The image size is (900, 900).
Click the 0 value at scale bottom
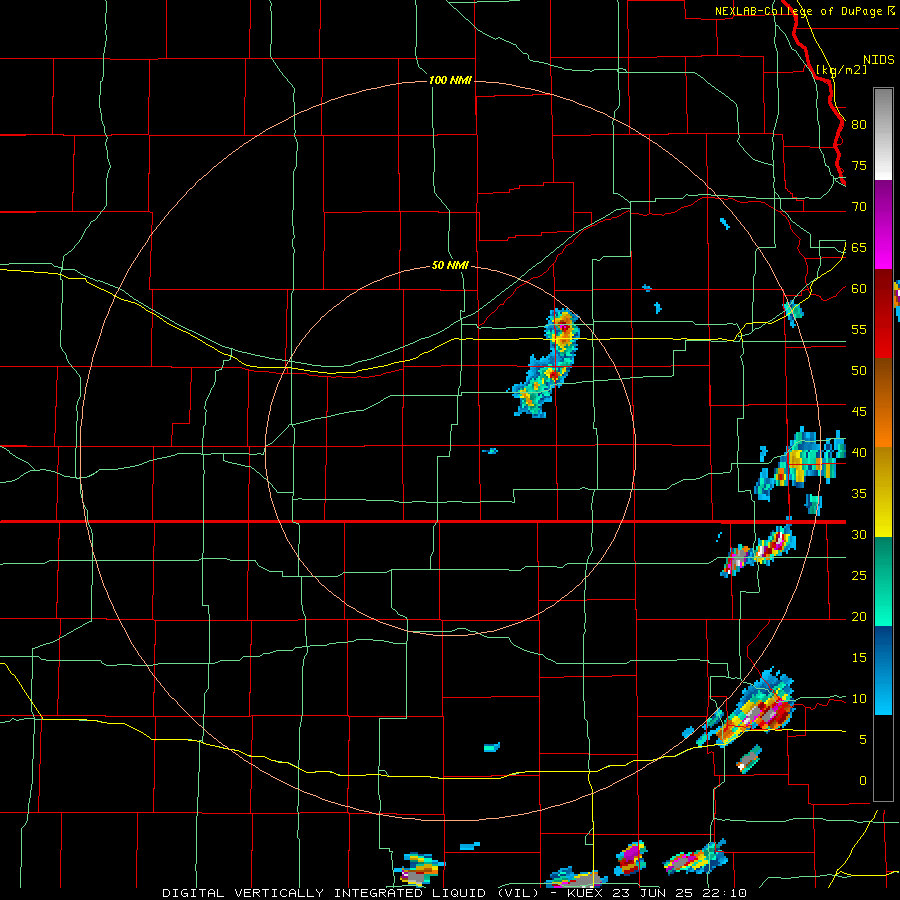click(x=863, y=781)
